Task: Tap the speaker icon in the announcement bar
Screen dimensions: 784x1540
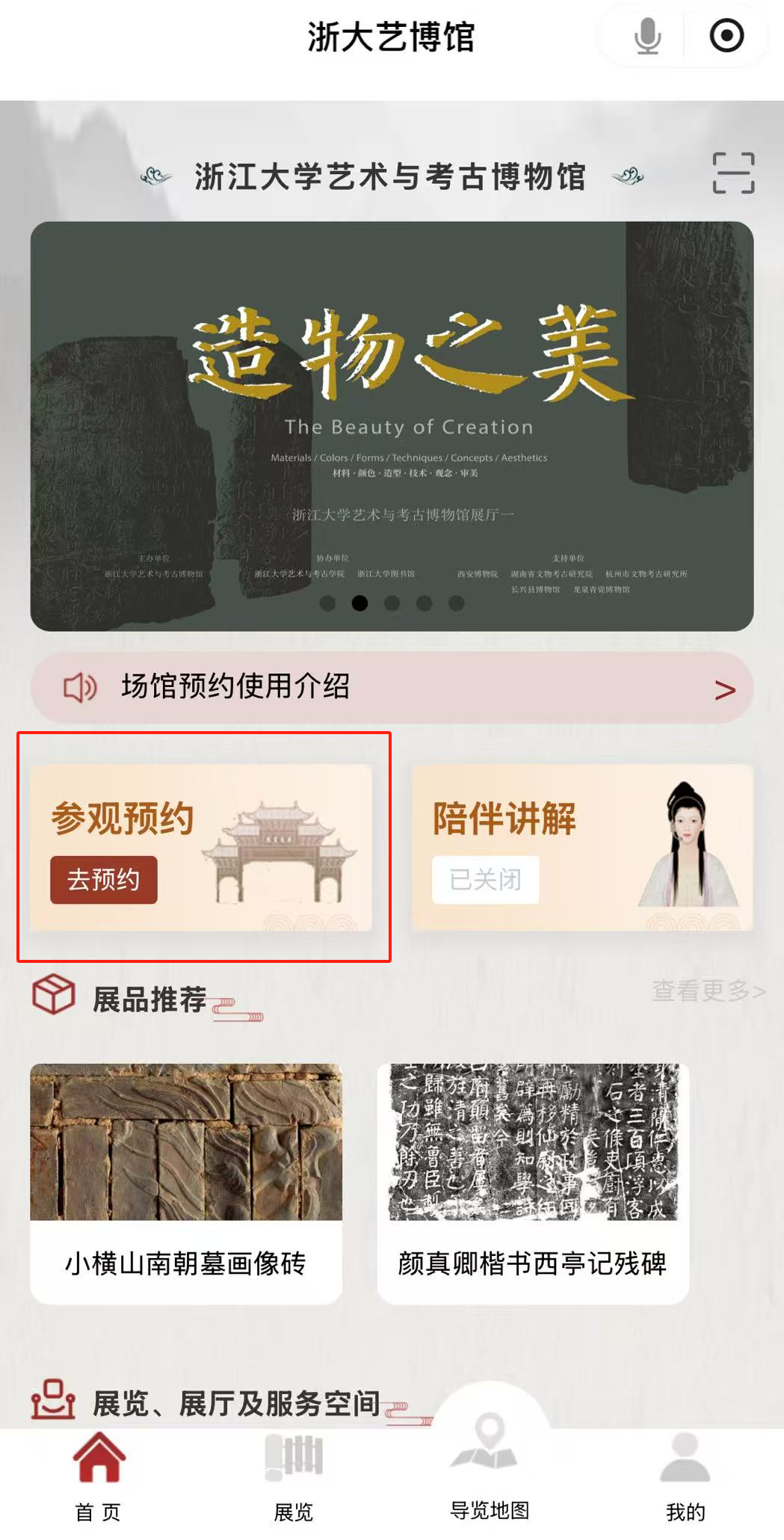Action: (x=80, y=687)
